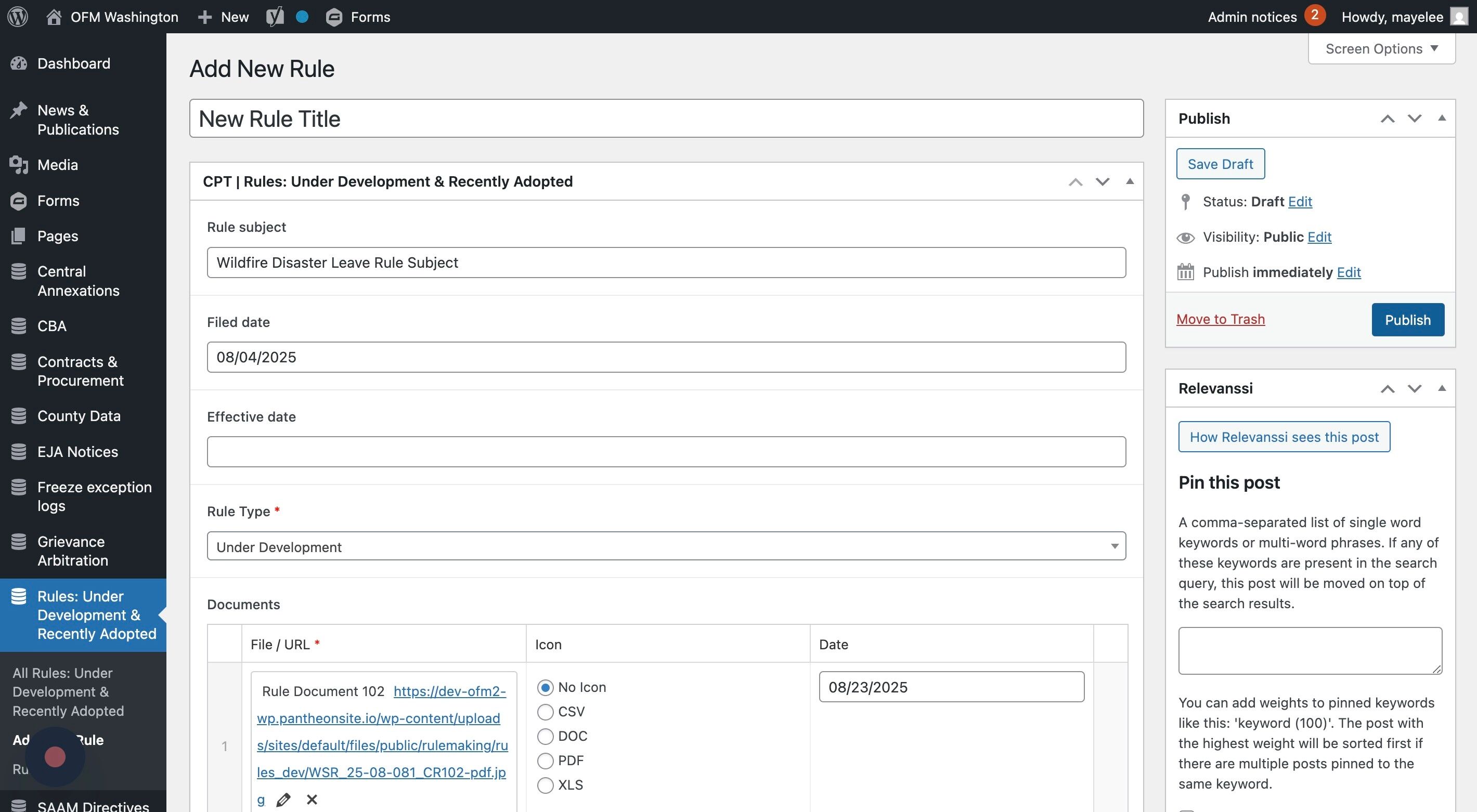Screen dimensions: 1477x812
Task: Click the How Relevanssi sees this post button
Action: (x=1284, y=437)
